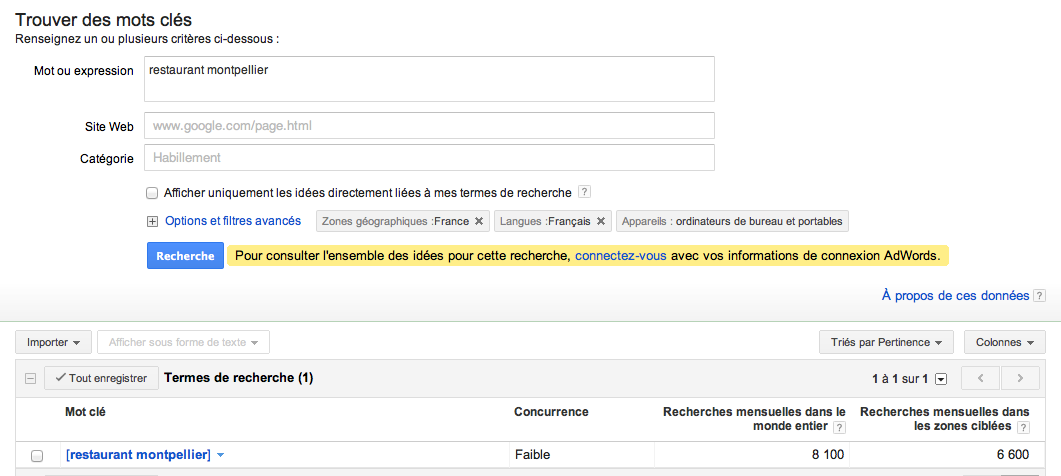Image resolution: width=1061 pixels, height=476 pixels.
Task: Remove the France geographic zone filter
Action: pos(479,221)
